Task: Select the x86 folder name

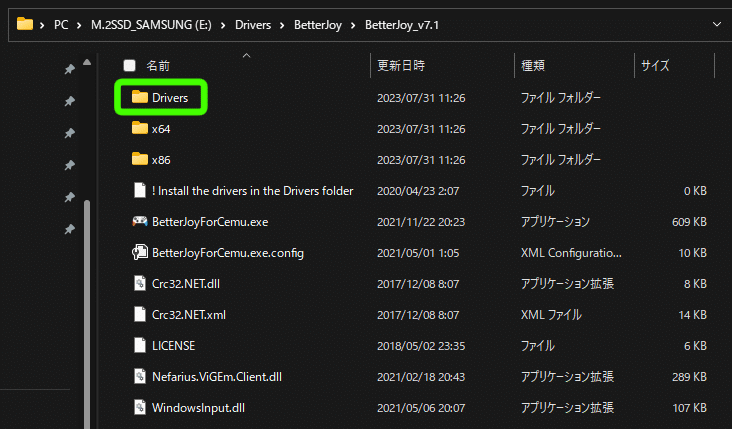Action: pyautogui.click(x=161, y=160)
